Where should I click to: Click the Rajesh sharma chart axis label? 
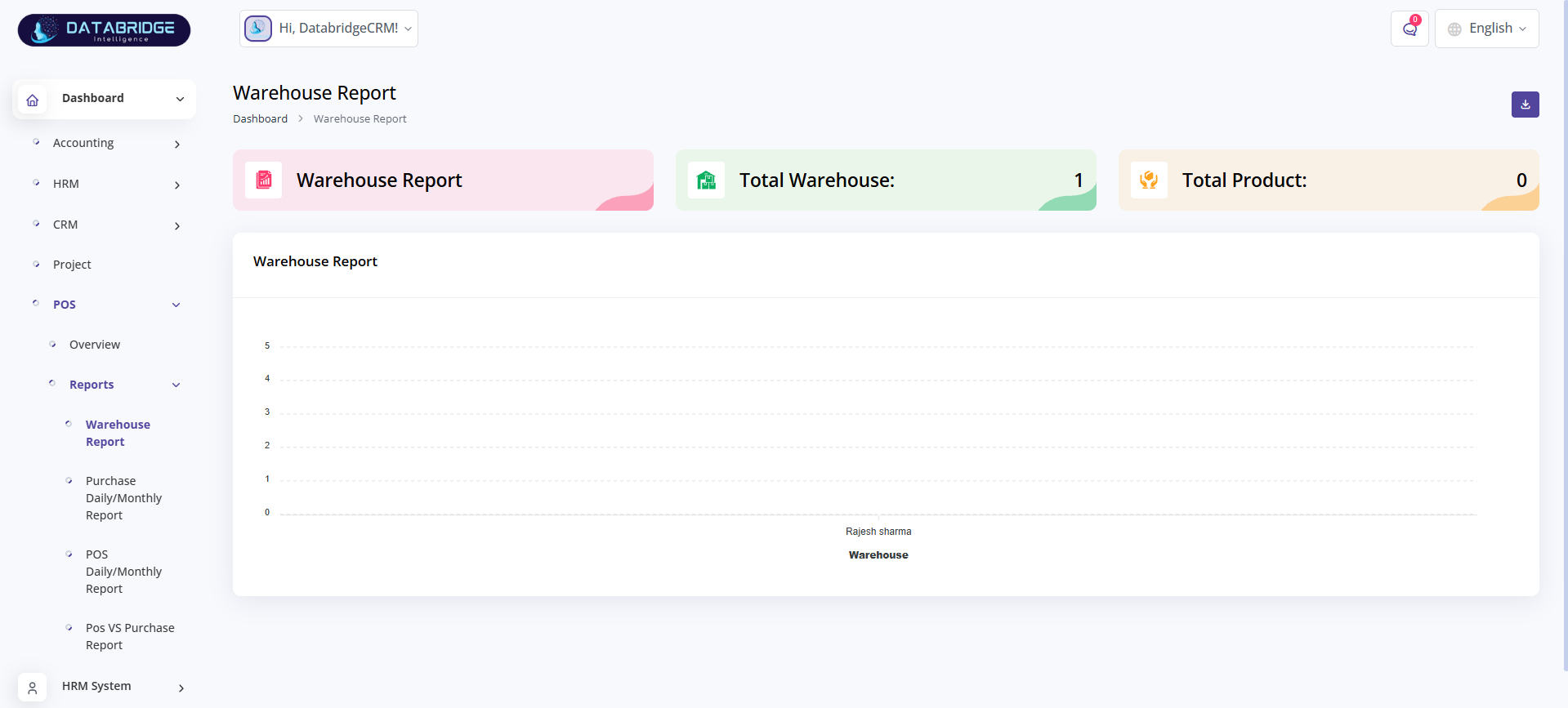pyautogui.click(x=878, y=532)
